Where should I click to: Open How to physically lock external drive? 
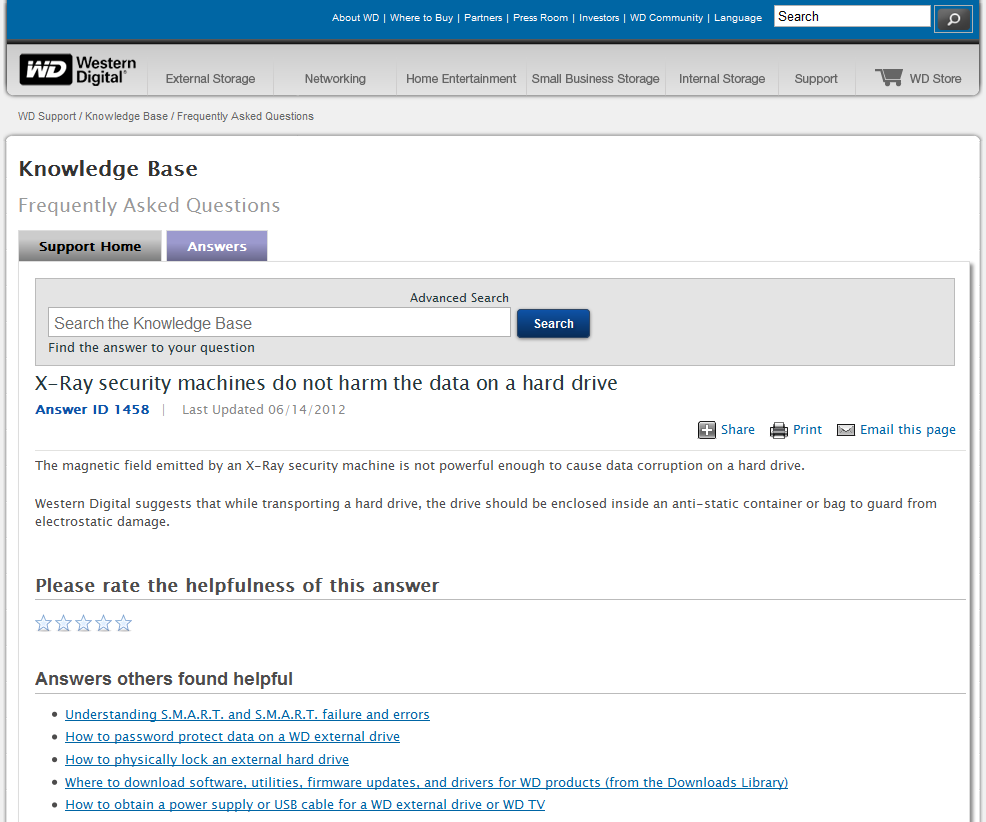(x=207, y=760)
